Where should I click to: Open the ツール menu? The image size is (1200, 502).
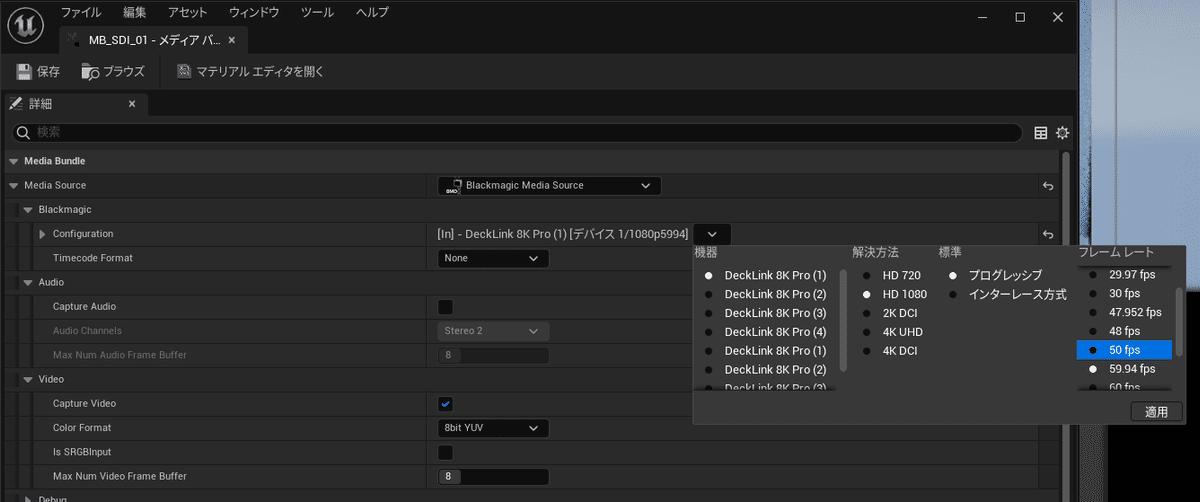(318, 13)
